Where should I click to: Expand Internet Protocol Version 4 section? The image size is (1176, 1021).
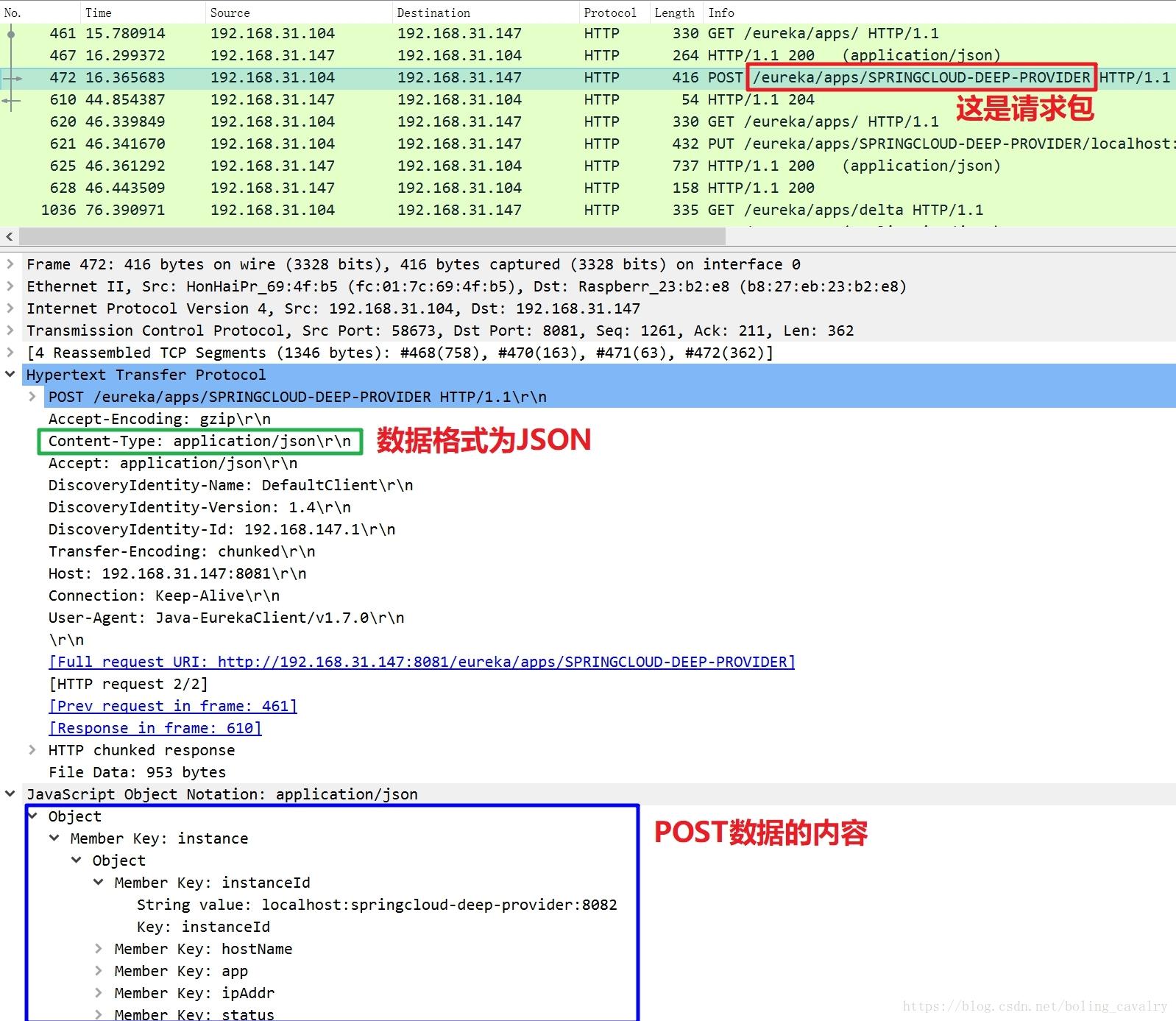(x=10, y=308)
